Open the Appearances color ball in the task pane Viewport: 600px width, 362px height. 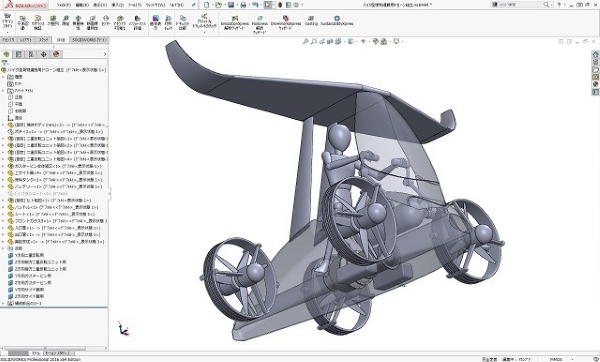point(595,84)
